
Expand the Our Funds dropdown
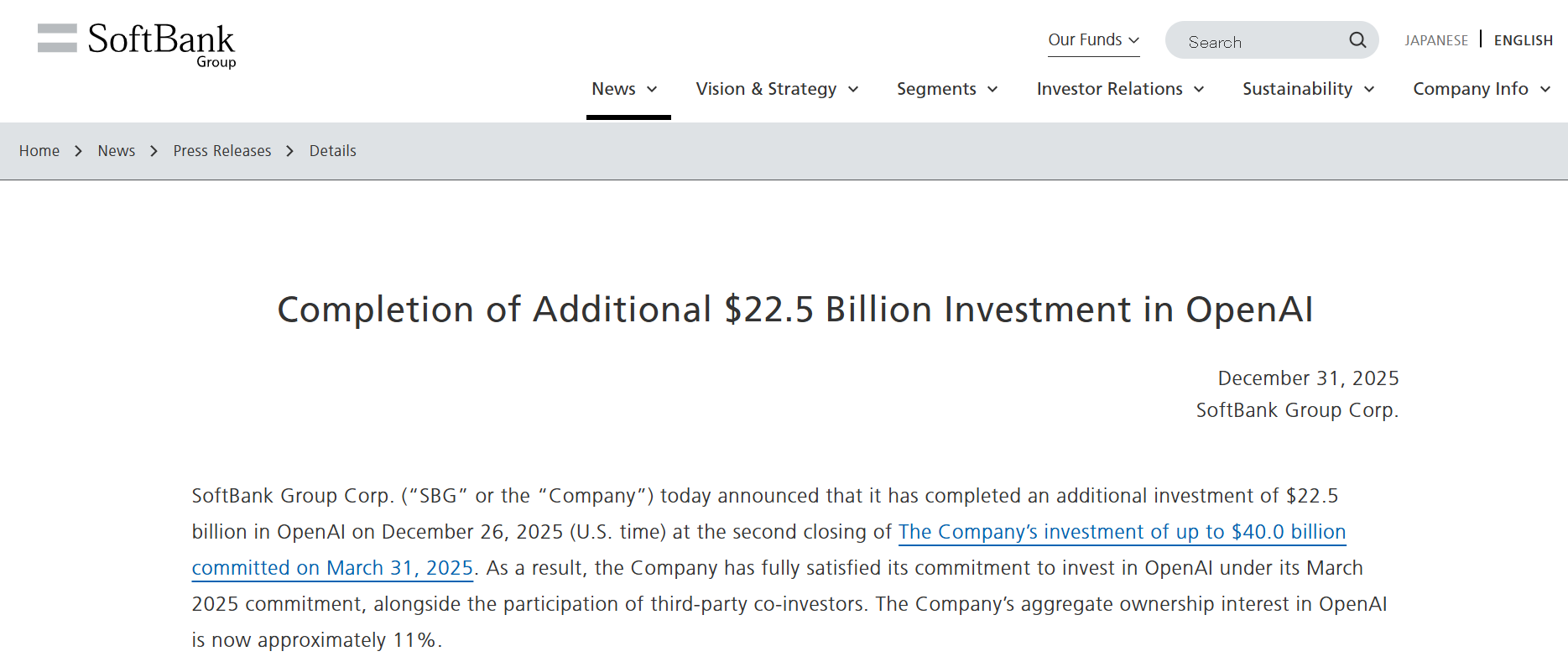[x=1093, y=40]
